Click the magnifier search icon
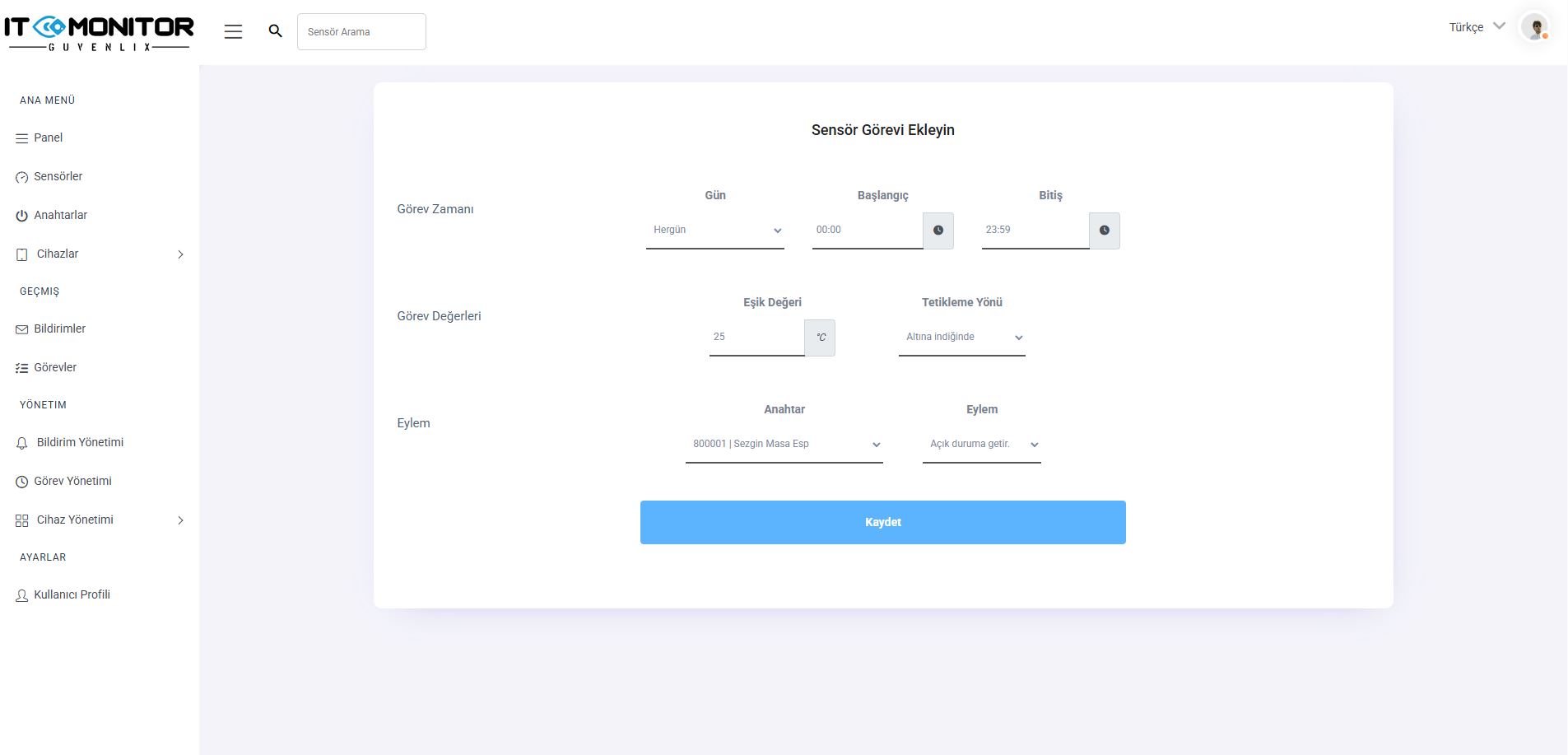Image resolution: width=1568 pixels, height=755 pixels. click(276, 31)
